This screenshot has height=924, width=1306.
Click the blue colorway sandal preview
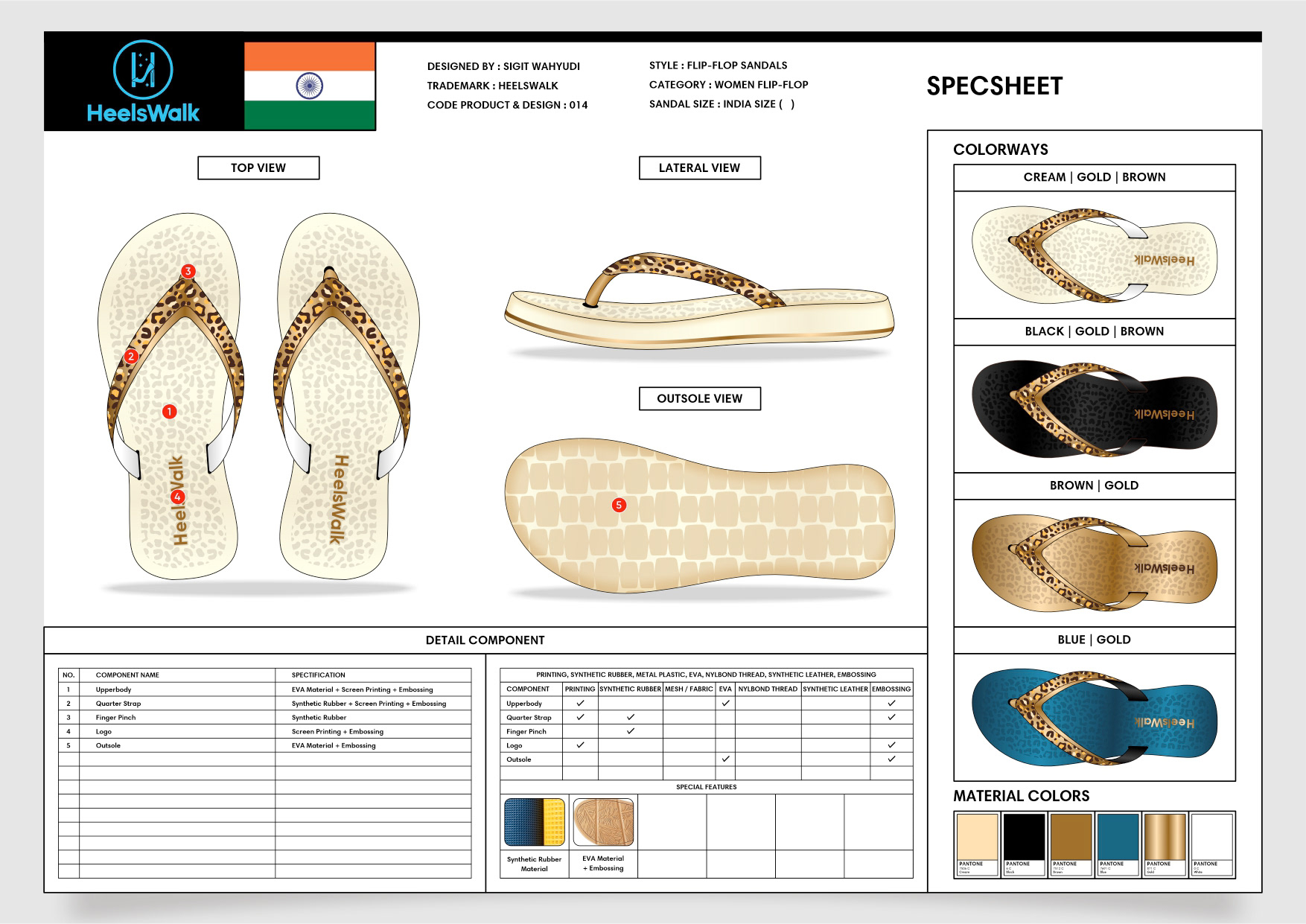tap(1095, 717)
